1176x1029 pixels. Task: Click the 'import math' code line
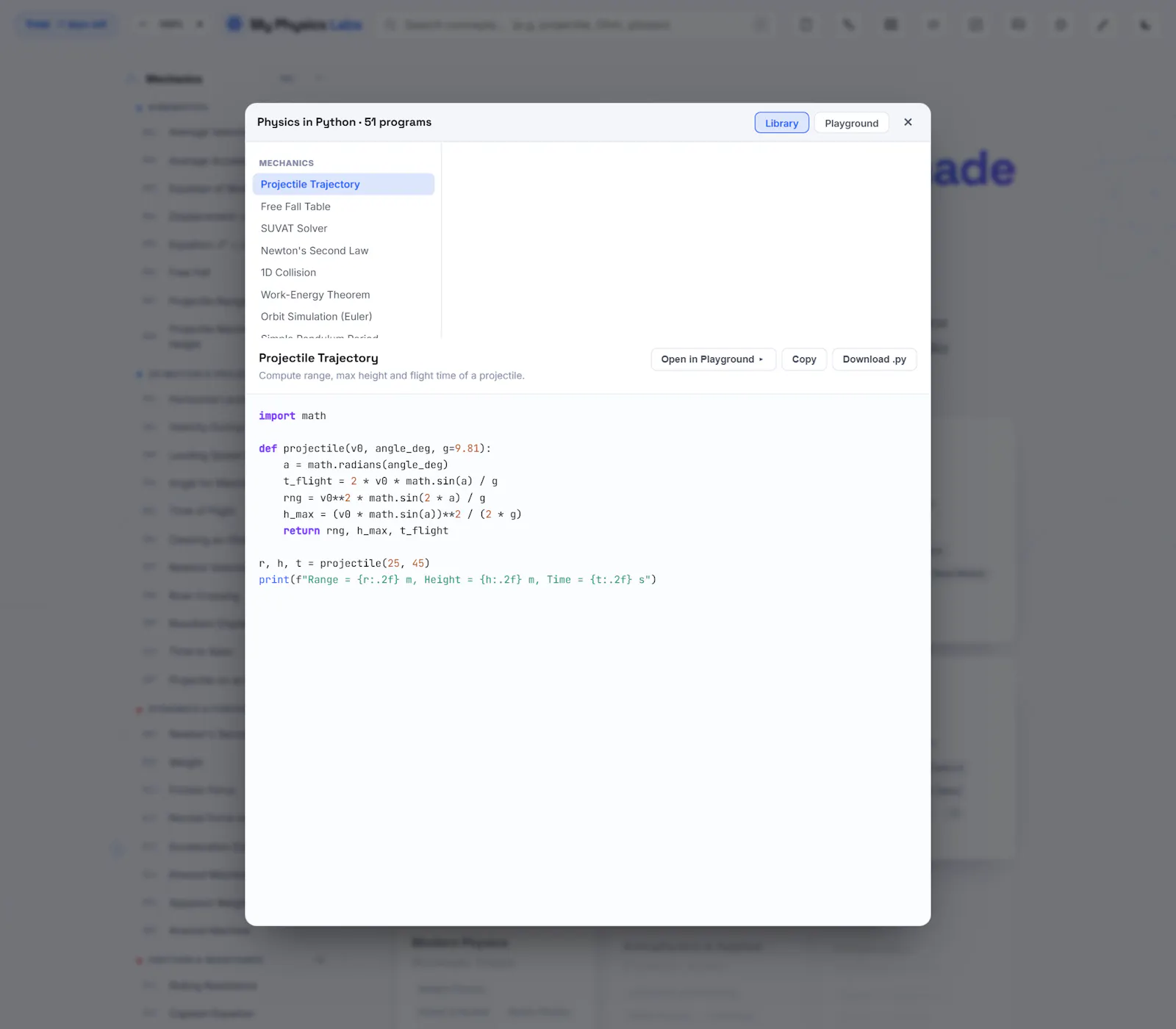[x=292, y=416]
